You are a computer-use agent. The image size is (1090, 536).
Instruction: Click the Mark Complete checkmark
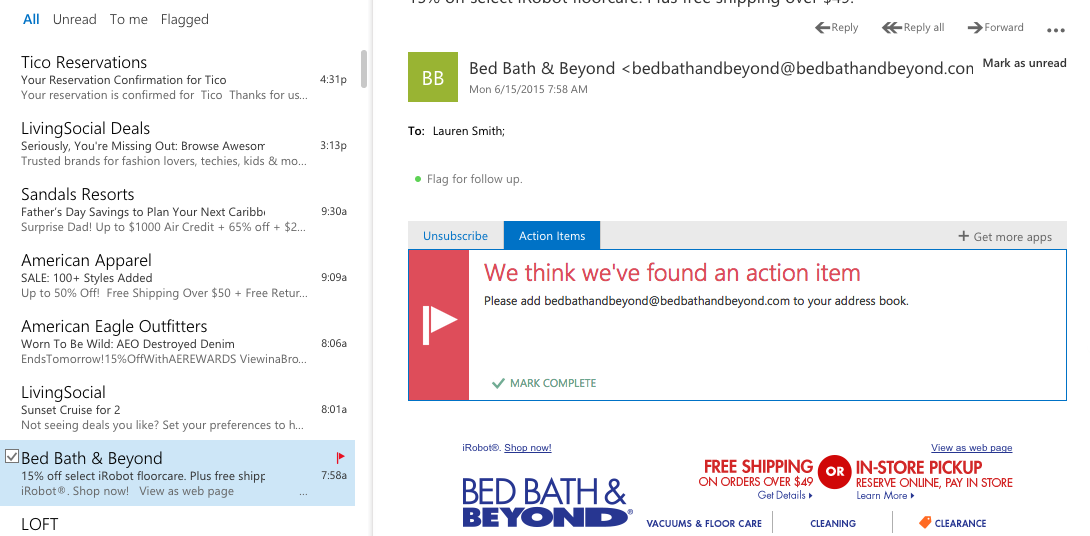click(x=498, y=383)
